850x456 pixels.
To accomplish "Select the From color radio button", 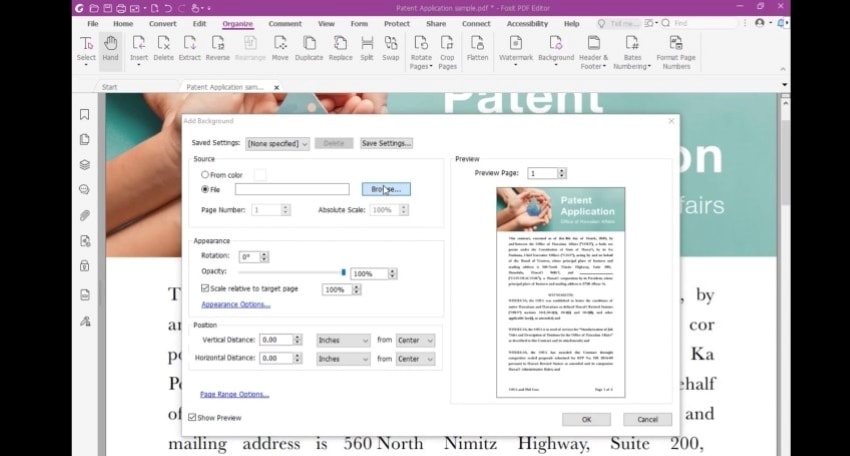I will pos(205,175).
